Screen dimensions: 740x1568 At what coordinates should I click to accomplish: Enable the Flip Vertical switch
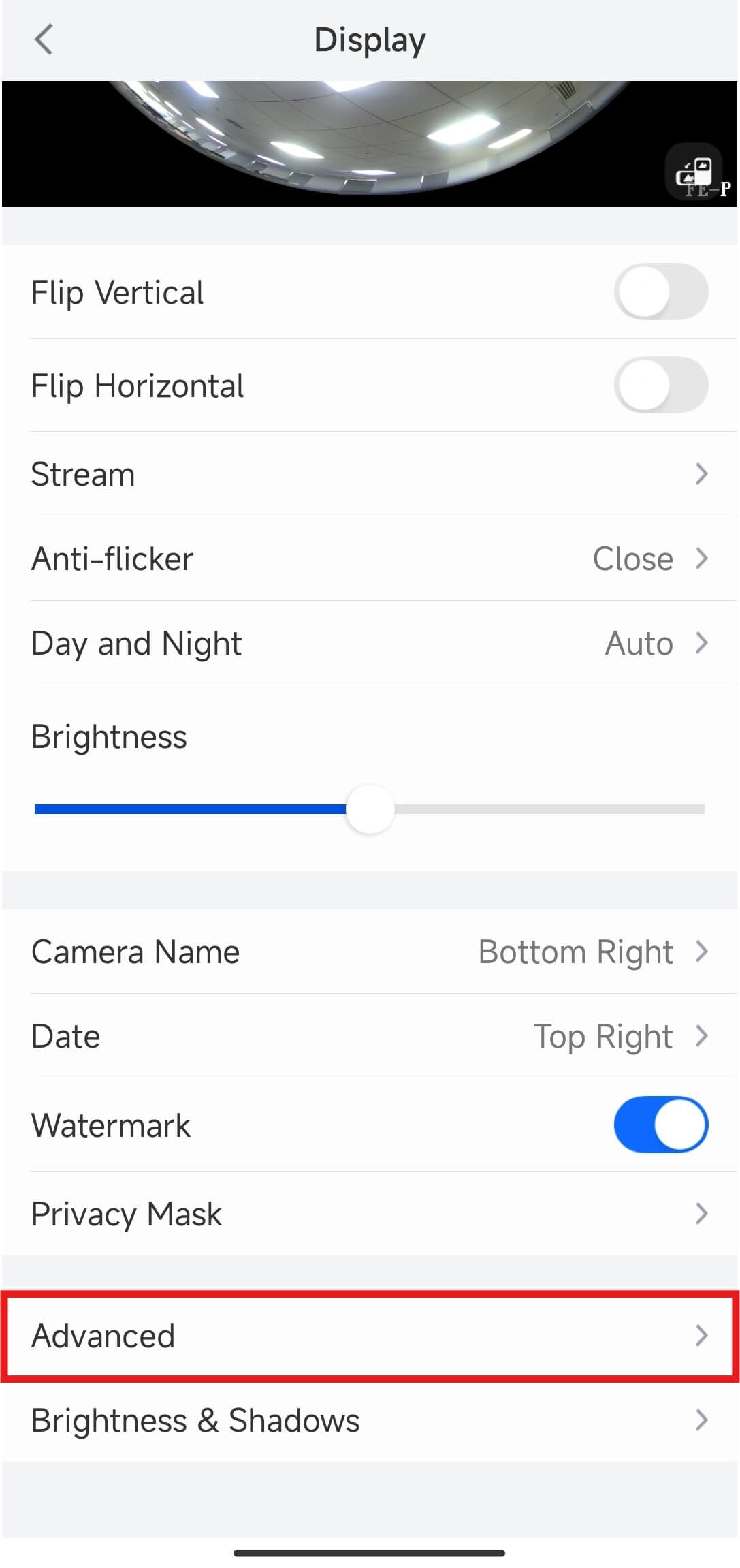point(661,292)
